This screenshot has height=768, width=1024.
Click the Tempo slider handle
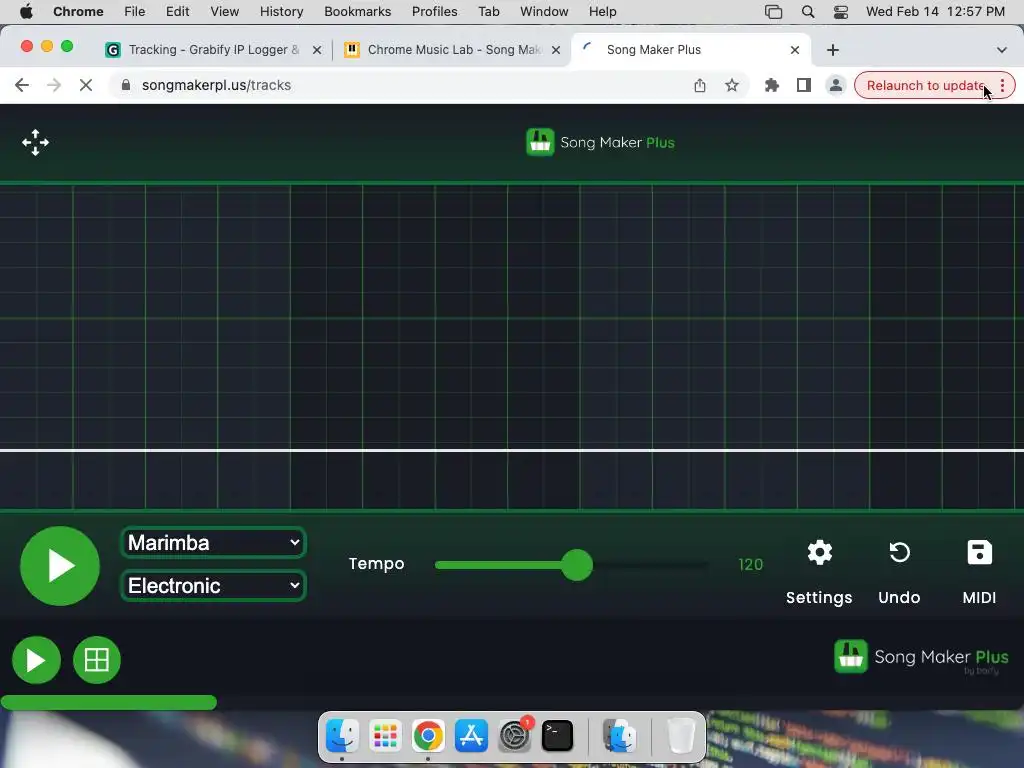pos(577,565)
